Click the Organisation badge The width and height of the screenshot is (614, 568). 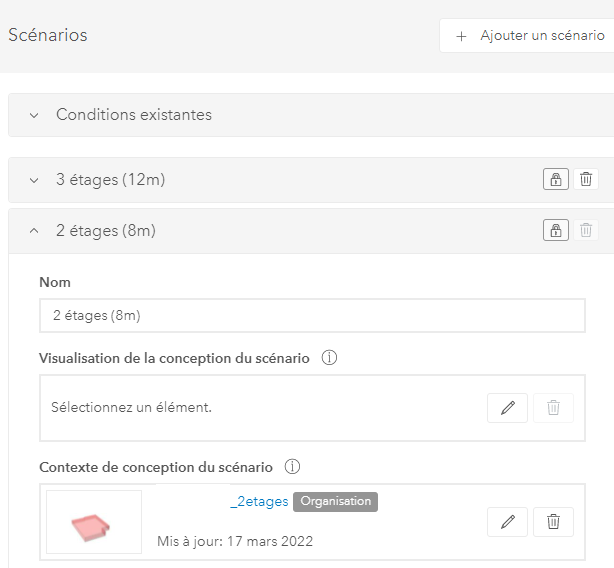pos(336,501)
